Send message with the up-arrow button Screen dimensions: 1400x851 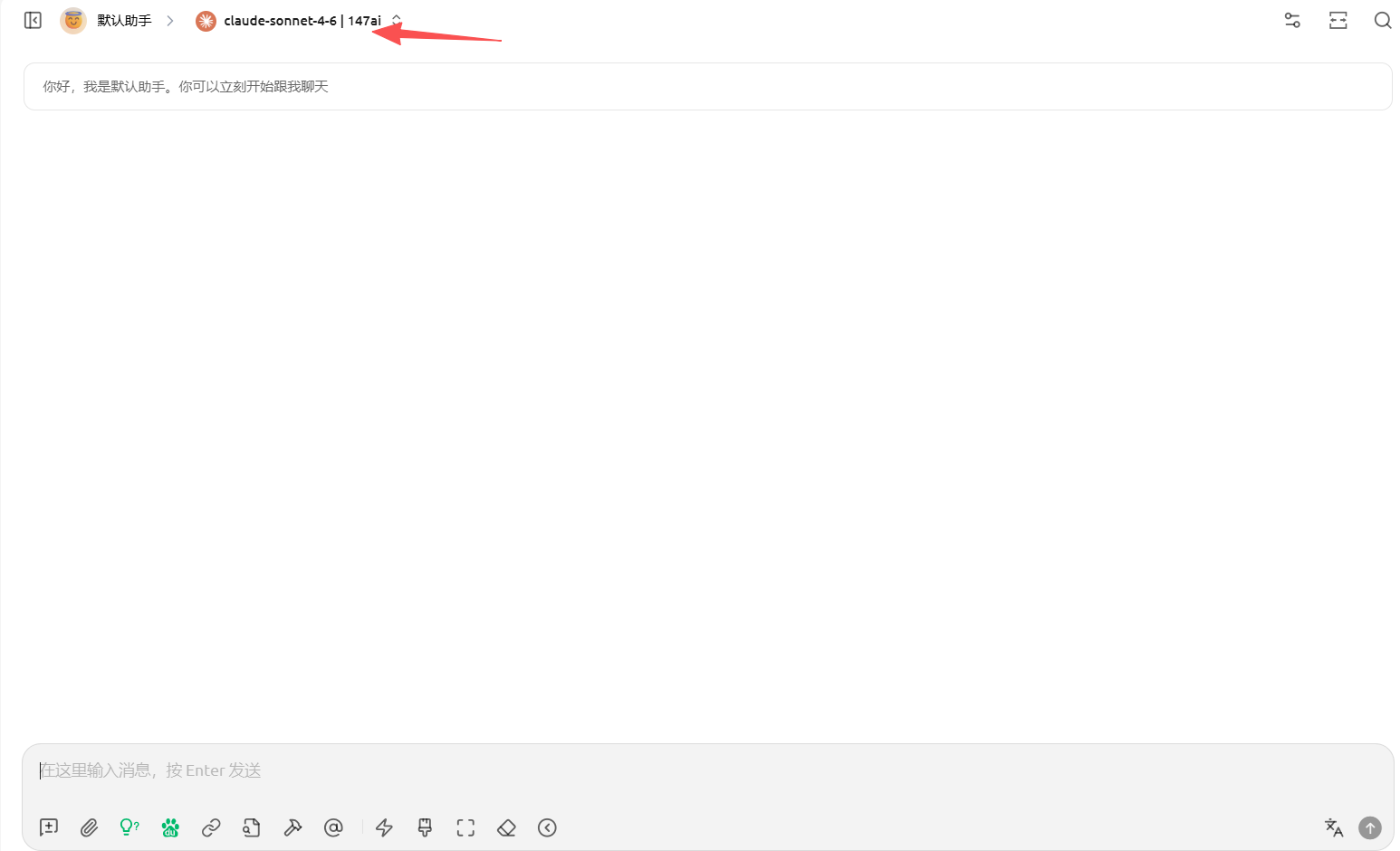[1370, 827]
